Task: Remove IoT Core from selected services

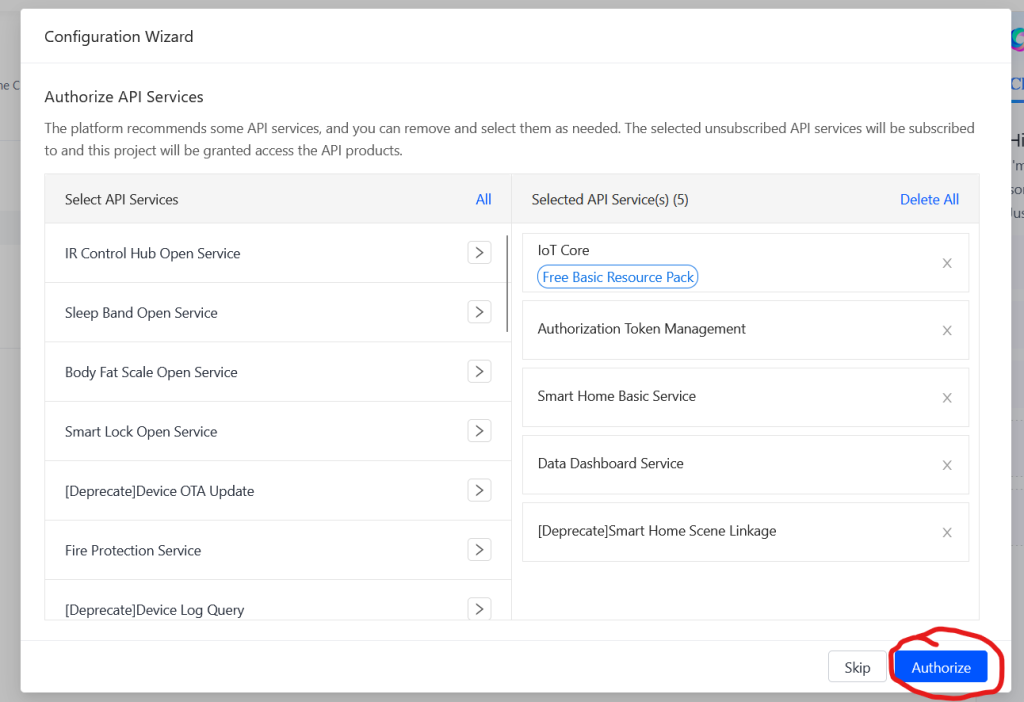Action: (947, 264)
